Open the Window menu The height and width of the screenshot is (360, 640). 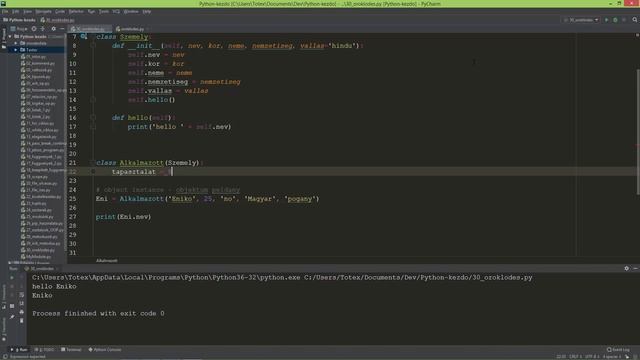[x=131, y=11]
